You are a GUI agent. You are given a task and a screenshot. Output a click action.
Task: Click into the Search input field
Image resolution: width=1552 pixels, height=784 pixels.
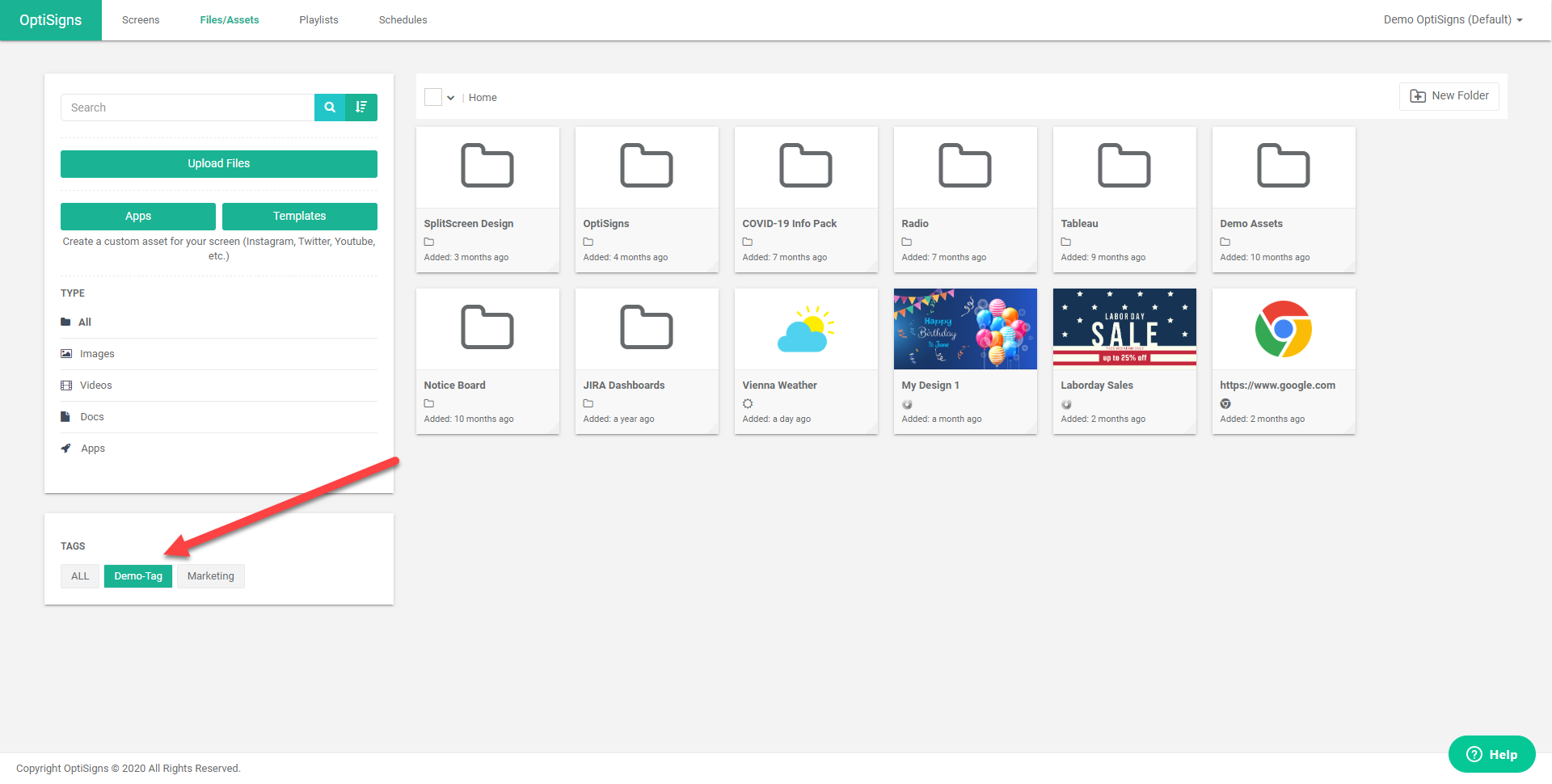[188, 107]
